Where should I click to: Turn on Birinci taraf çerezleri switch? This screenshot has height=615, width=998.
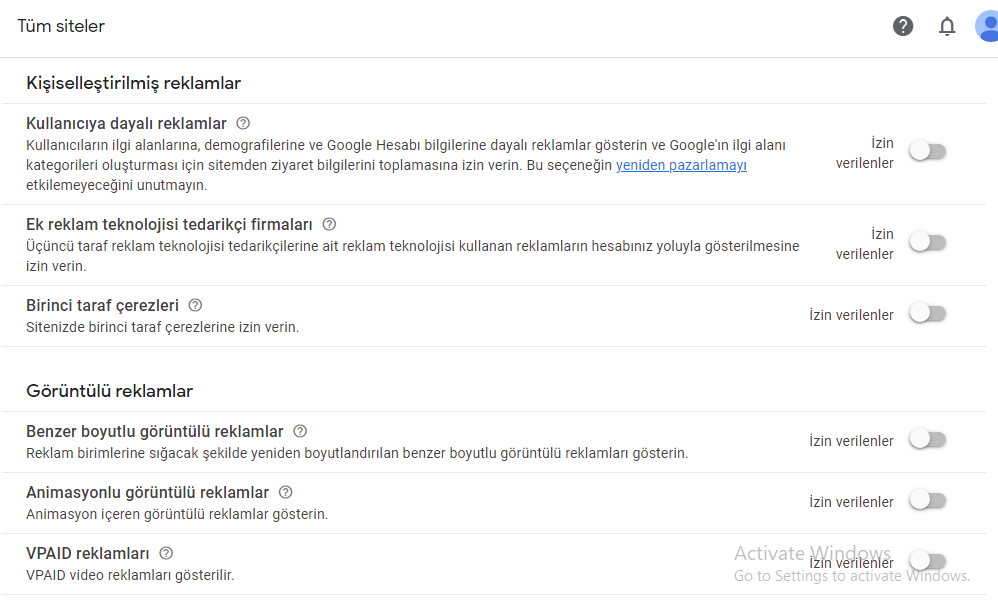tap(927, 314)
